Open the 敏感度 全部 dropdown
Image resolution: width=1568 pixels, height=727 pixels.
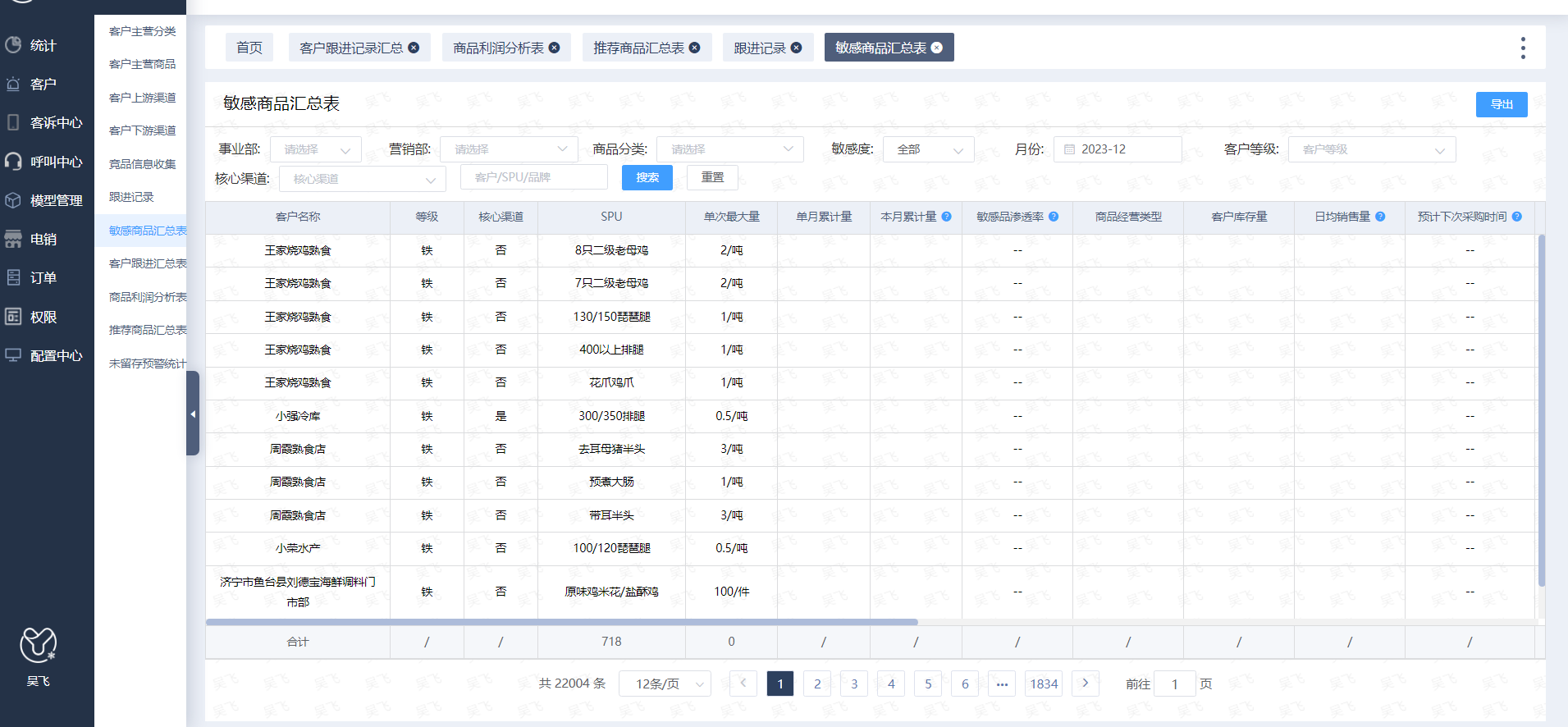click(929, 149)
